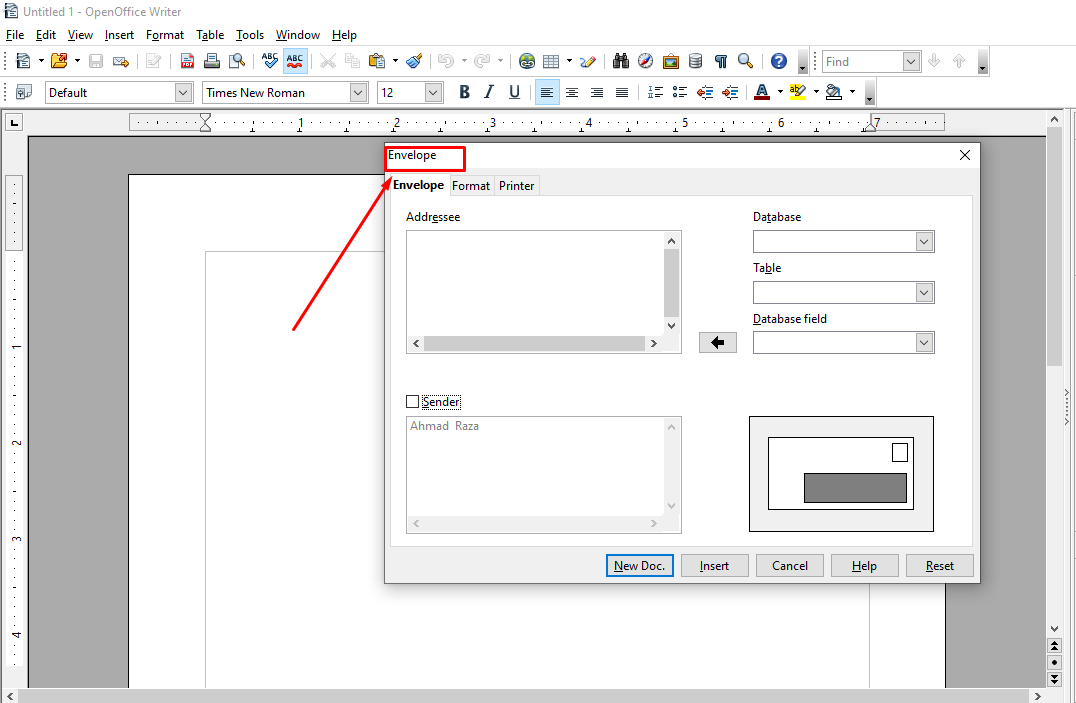Toggle AutoSpellcheck icon

coord(295,61)
